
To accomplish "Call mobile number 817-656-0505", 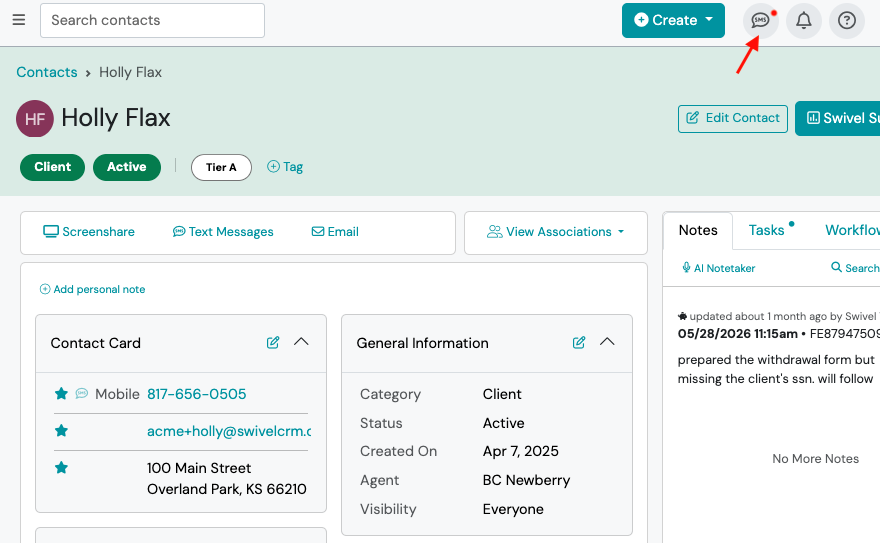I will coord(196,394).
